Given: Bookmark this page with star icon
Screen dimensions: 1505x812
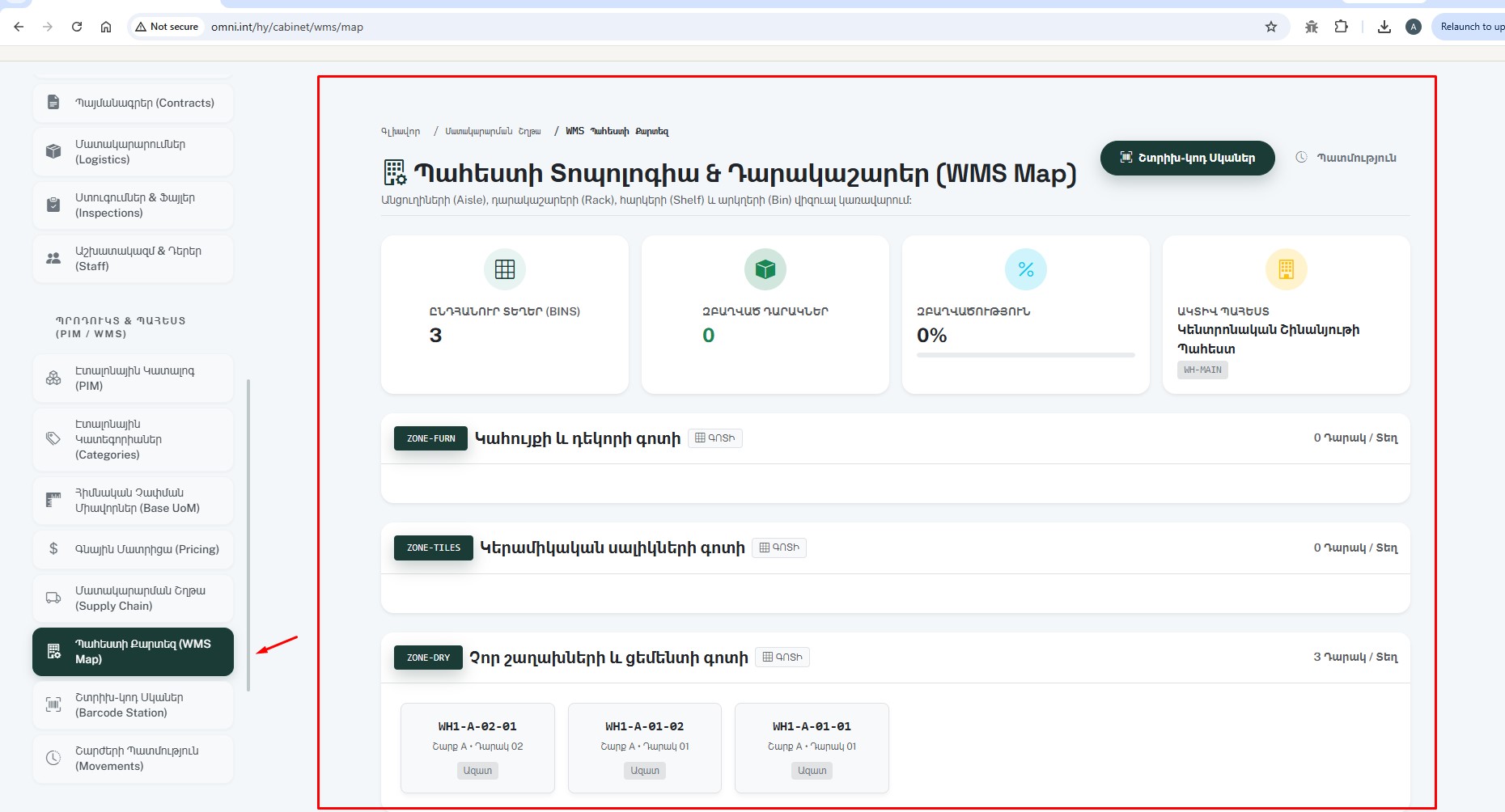Looking at the screenshot, I should [x=1271, y=27].
